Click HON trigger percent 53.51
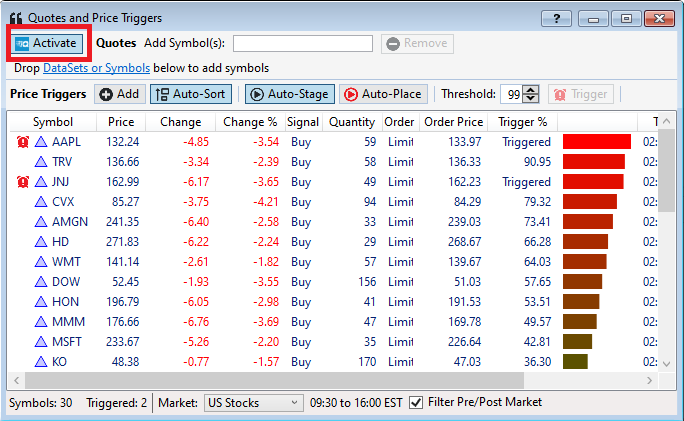This screenshot has height=421, width=684. pos(537,302)
